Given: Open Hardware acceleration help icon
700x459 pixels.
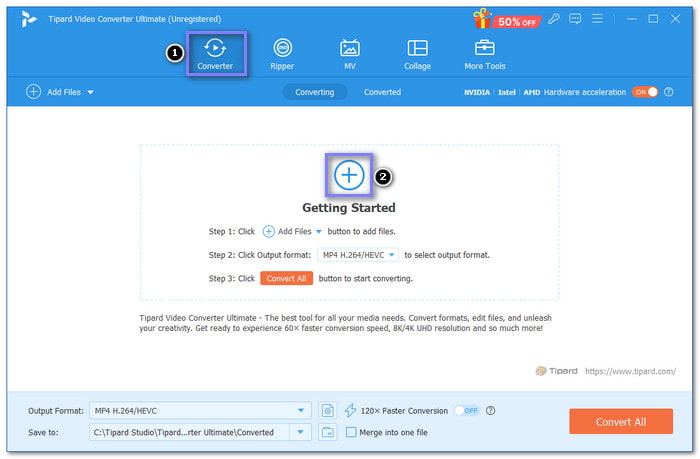Looking at the screenshot, I should [668, 92].
